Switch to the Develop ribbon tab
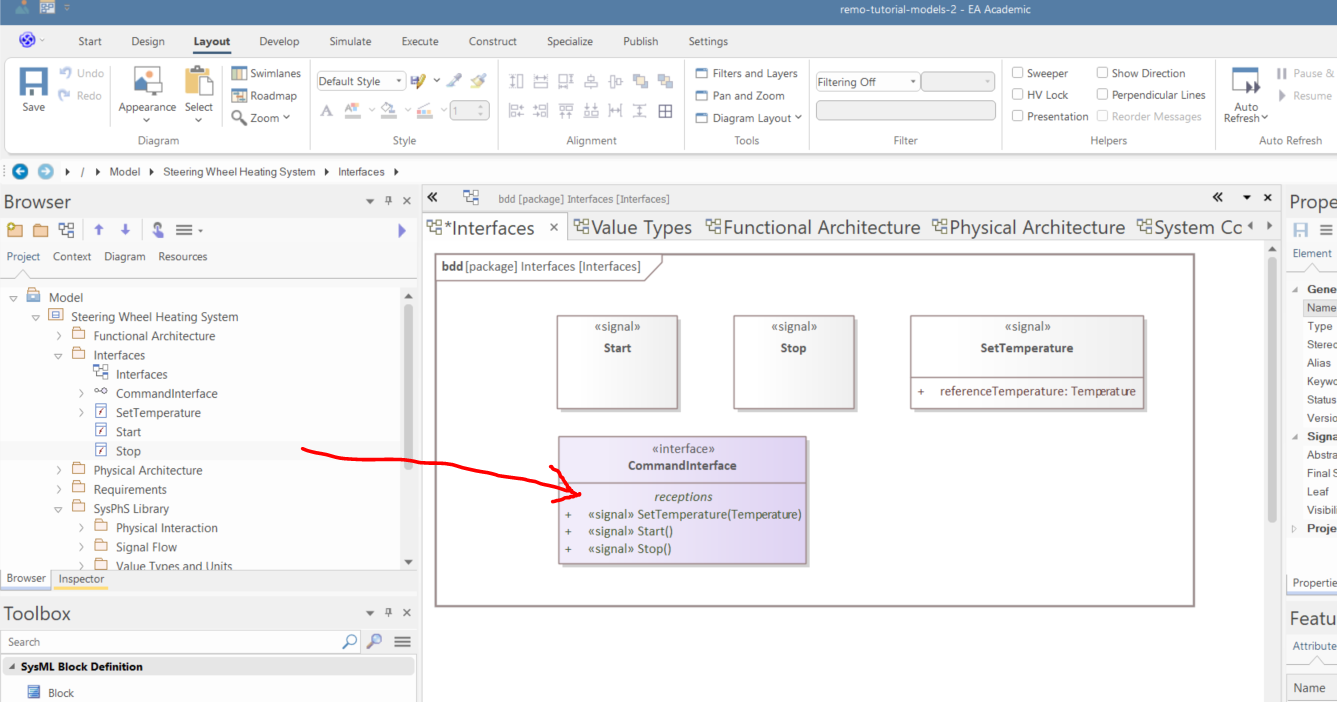The height and width of the screenshot is (702, 1337). click(279, 41)
